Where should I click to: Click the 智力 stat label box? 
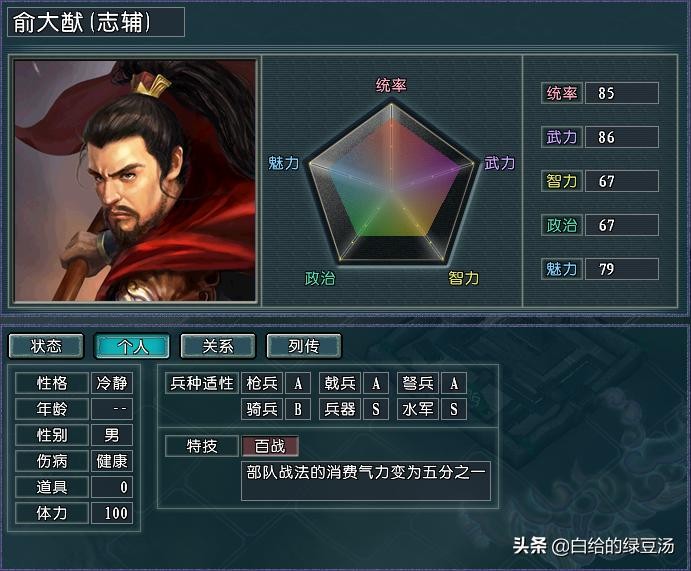coord(562,181)
